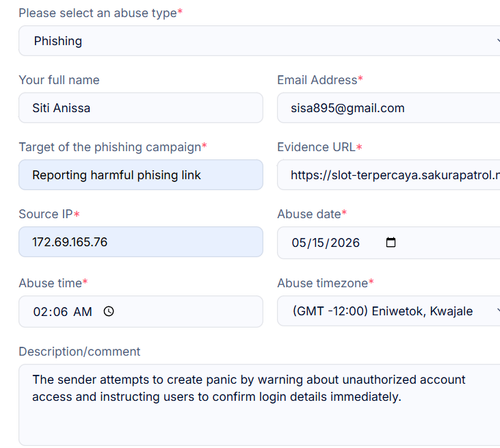Click the Target of the phishing campaign field
Image resolution: width=500 pixels, height=448 pixels.
(141, 175)
